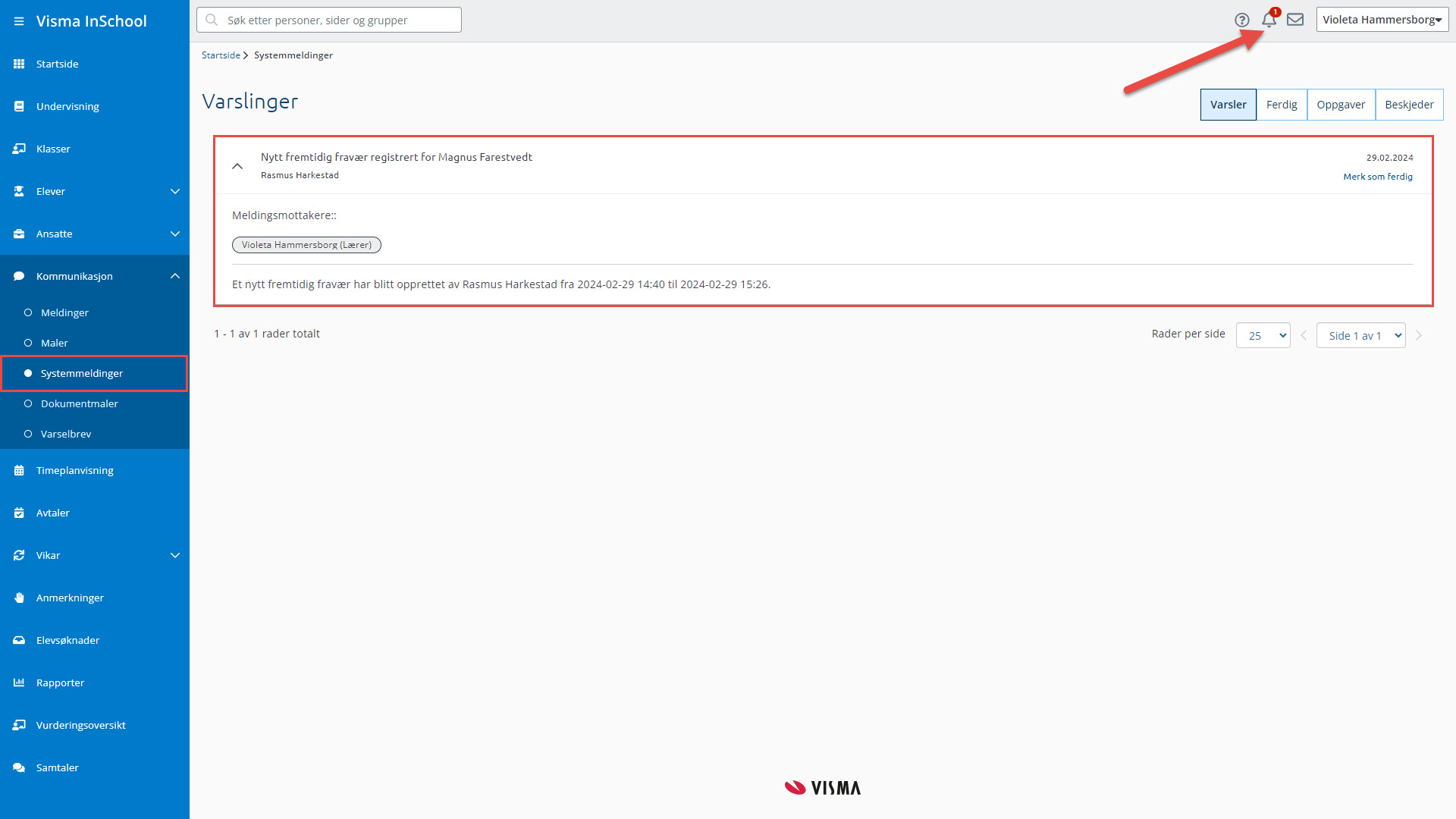Click the Undervisning book icon
The width and height of the screenshot is (1456, 819).
point(19,106)
